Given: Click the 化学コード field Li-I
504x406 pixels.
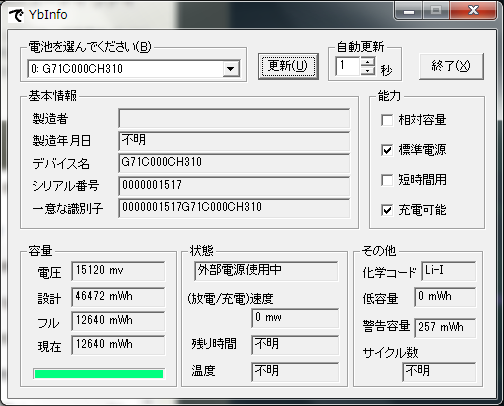Looking at the screenshot, I should (449, 271).
